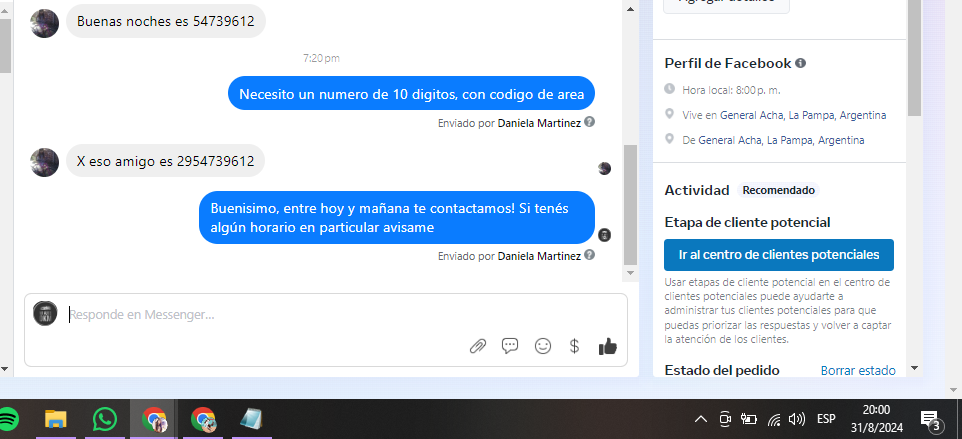Open WhatsApp from the taskbar

pos(104,419)
